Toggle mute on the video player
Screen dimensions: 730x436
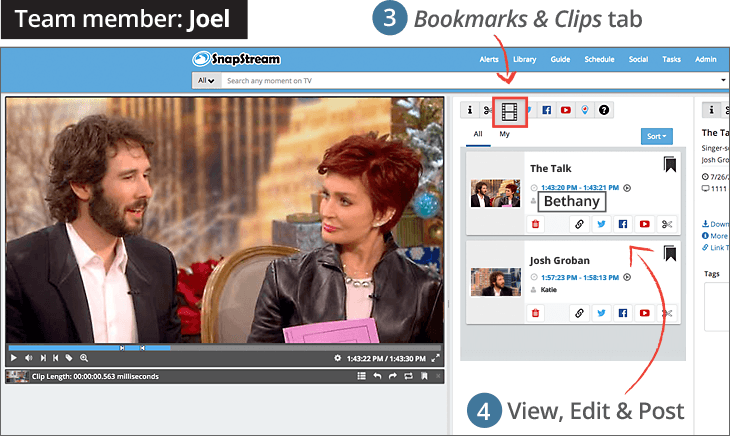28,358
